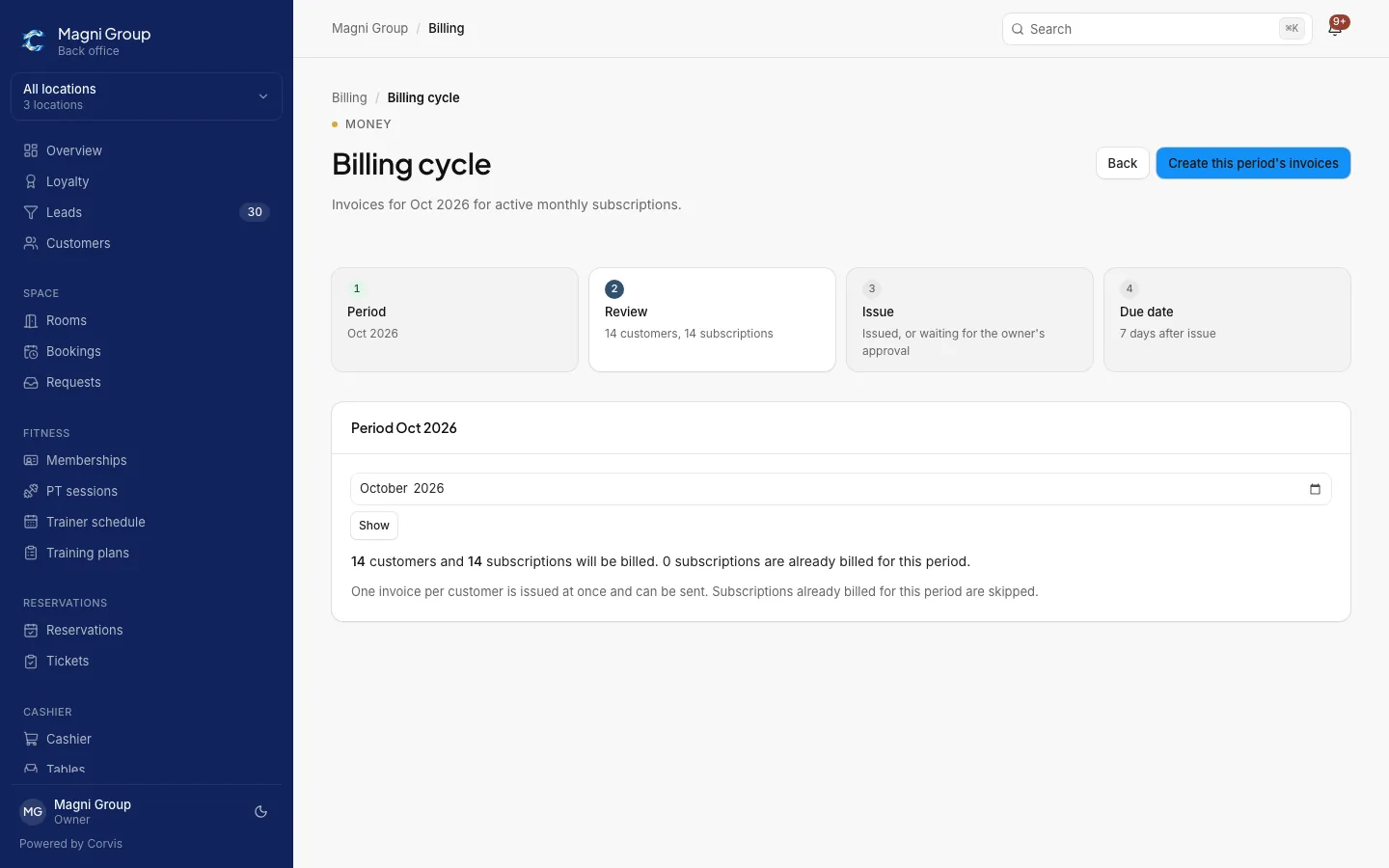Click the Tickets clipboard icon

tap(31, 661)
